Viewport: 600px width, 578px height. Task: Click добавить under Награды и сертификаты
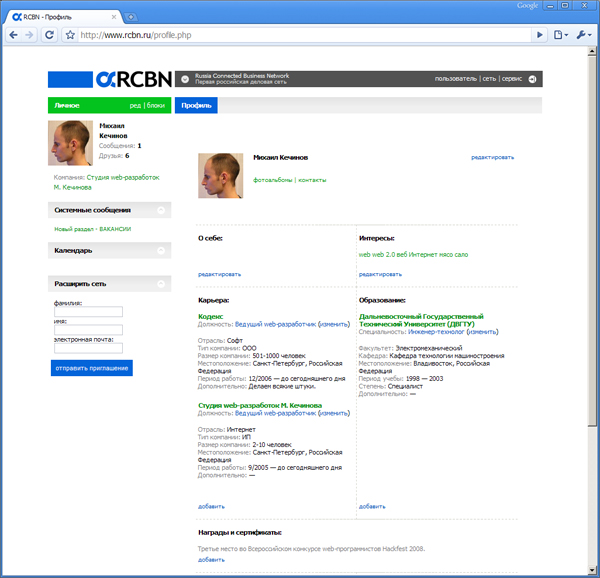211,560
